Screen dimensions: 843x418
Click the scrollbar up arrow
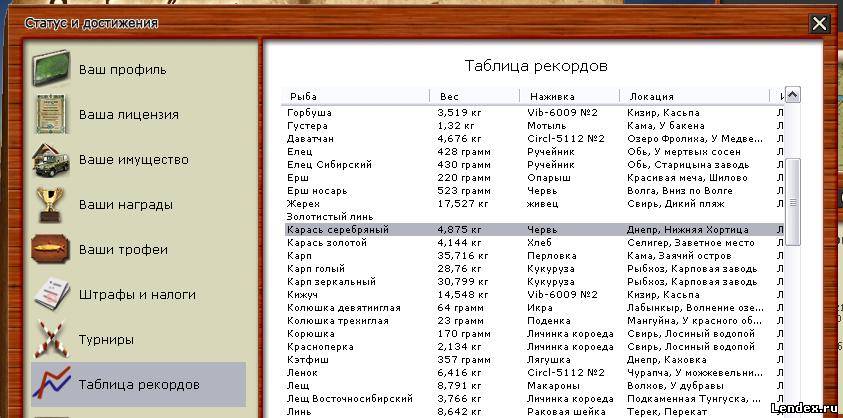click(792, 95)
